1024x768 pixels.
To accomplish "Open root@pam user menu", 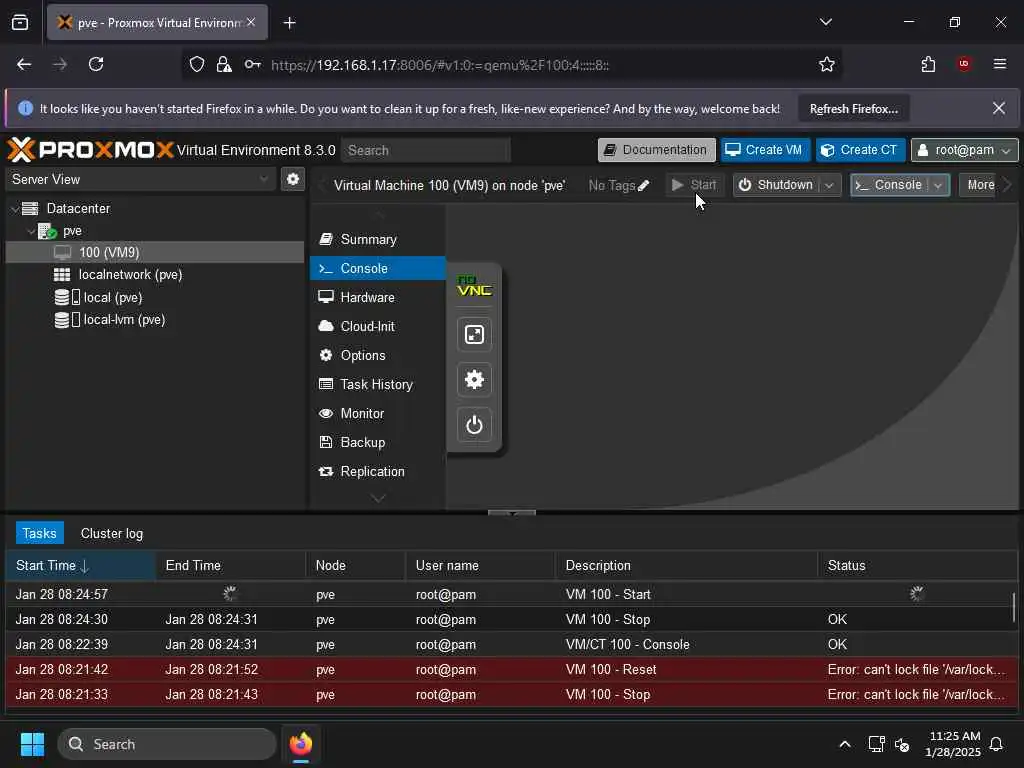I will pos(964,150).
